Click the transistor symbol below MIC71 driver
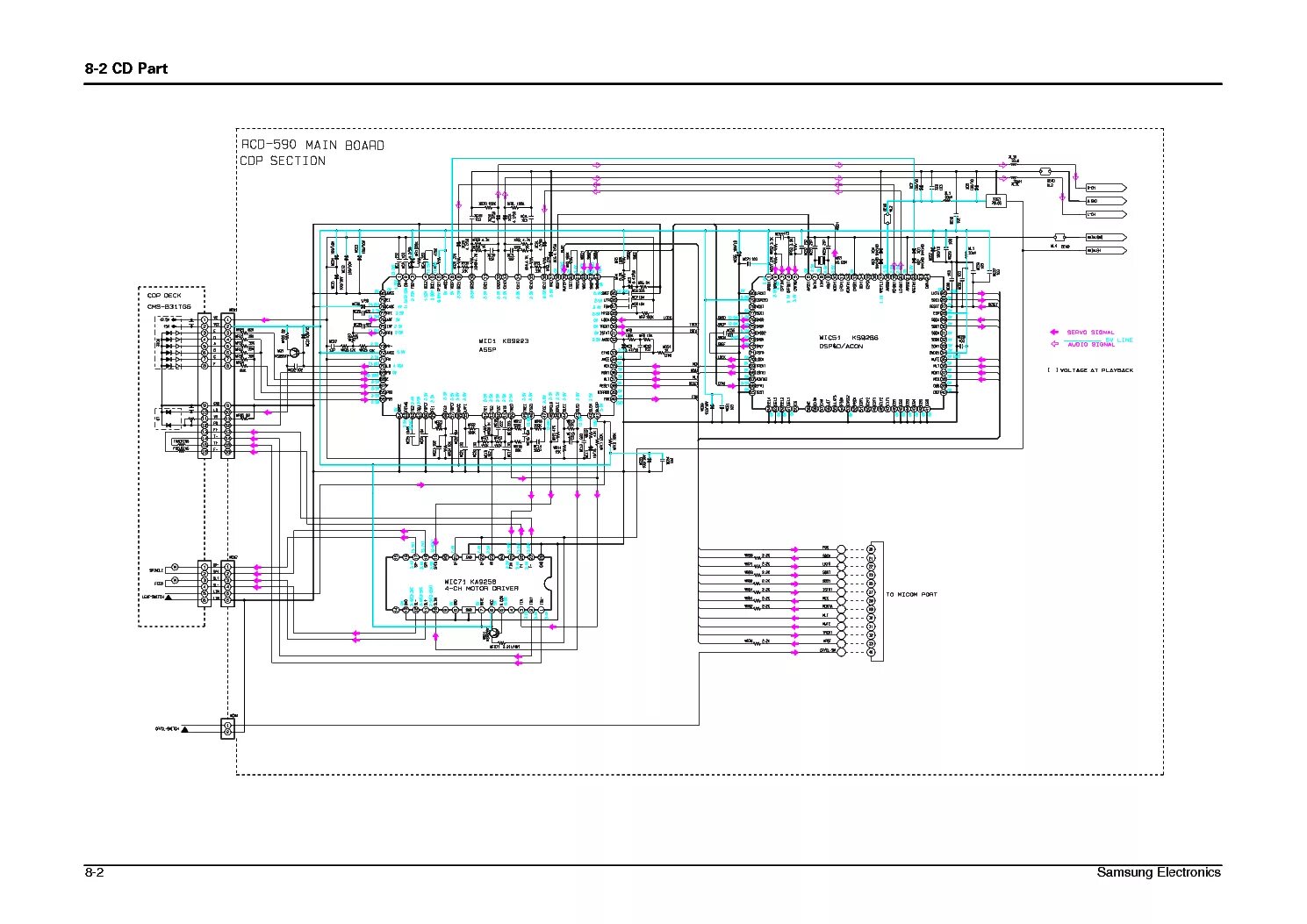1307x924 pixels. tap(494, 634)
